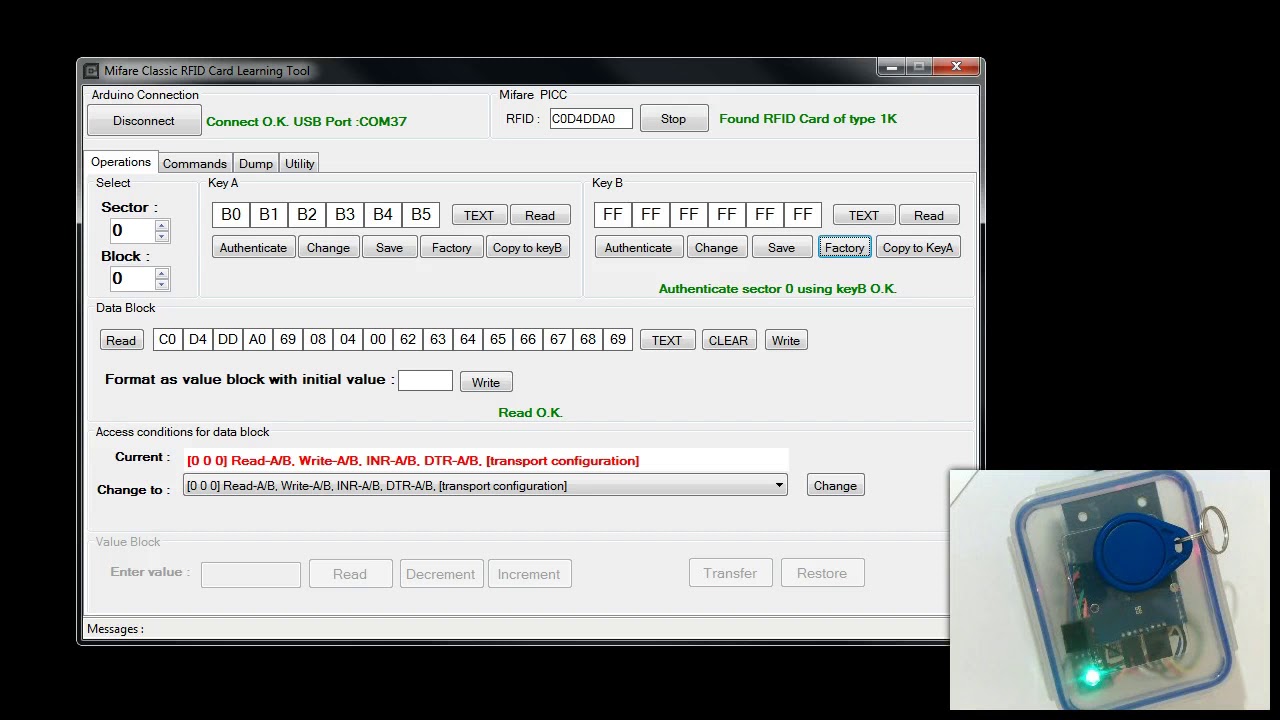Click data block byte A0
This screenshot has width=1280, height=720.
coord(258,340)
